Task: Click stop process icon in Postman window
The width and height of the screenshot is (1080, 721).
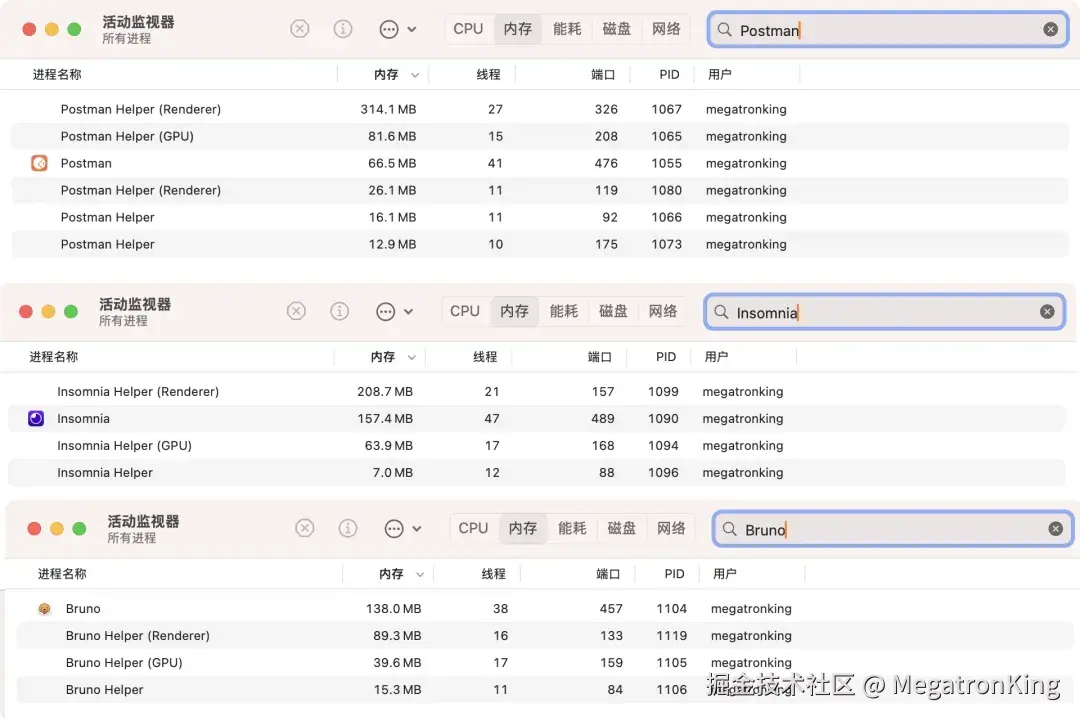Action: (300, 29)
